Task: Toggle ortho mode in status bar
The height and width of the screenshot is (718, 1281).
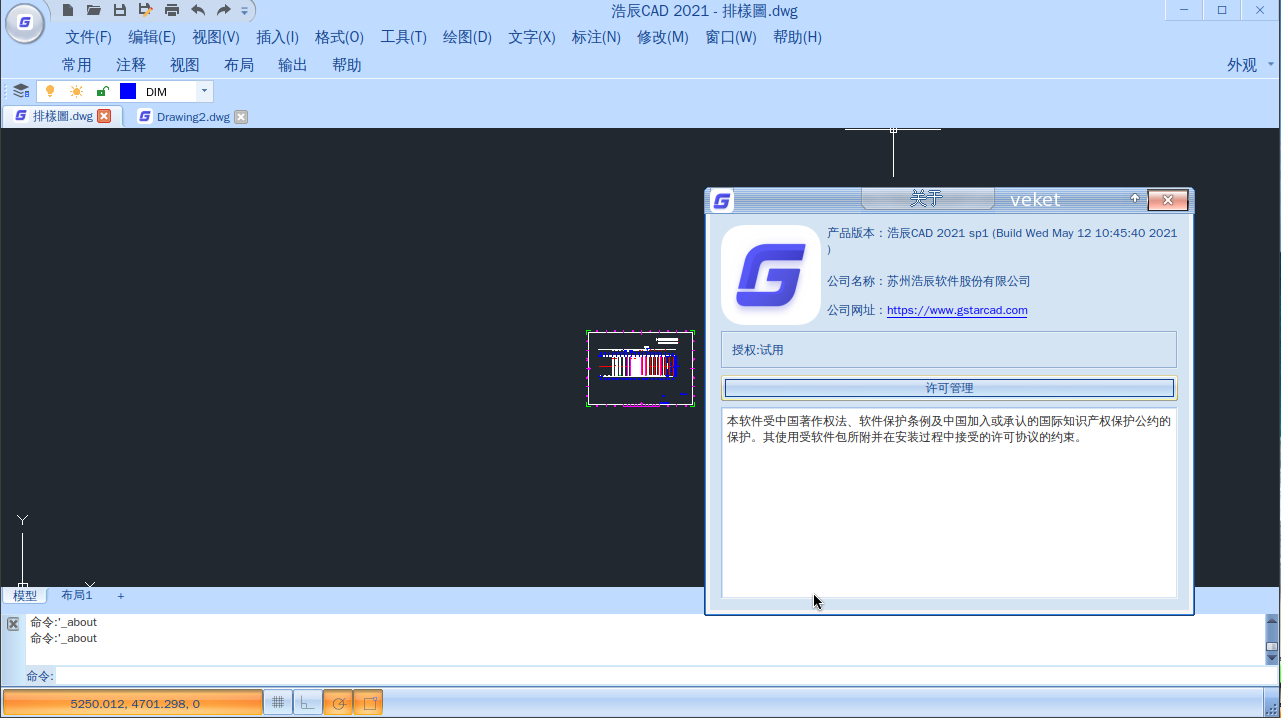Action: pyautogui.click(x=307, y=703)
